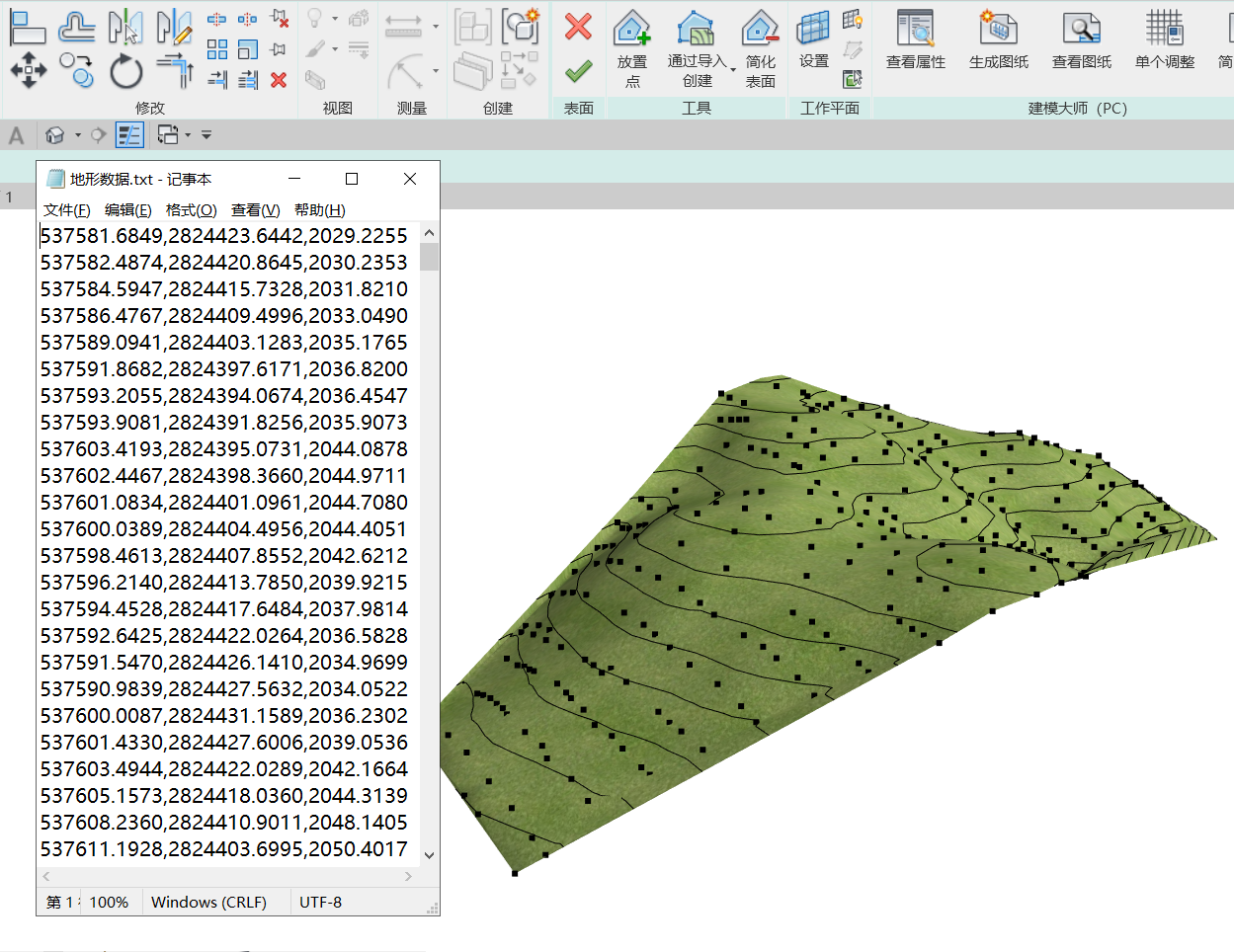Select the Copy tool
Viewport: 1234px width, 952px height.
76,71
